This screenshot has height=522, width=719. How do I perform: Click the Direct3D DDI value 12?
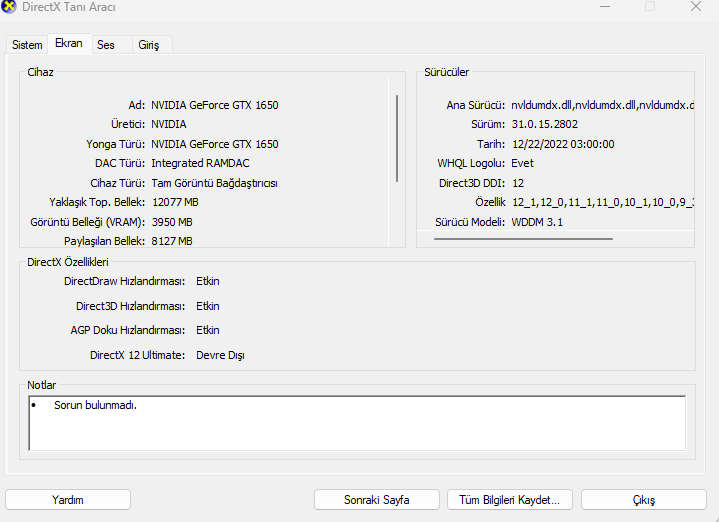(518, 183)
